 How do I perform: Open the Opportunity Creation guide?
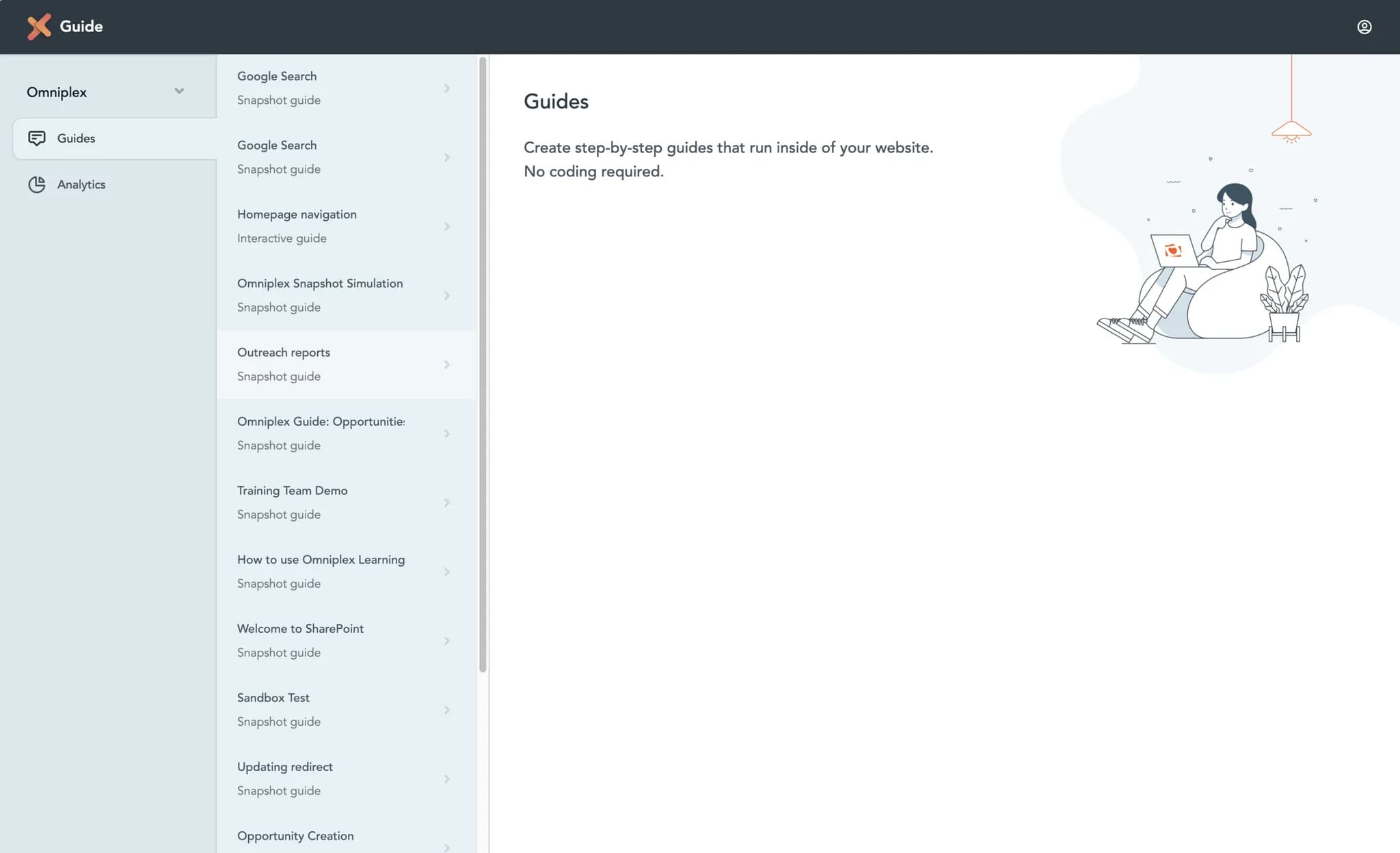347,834
